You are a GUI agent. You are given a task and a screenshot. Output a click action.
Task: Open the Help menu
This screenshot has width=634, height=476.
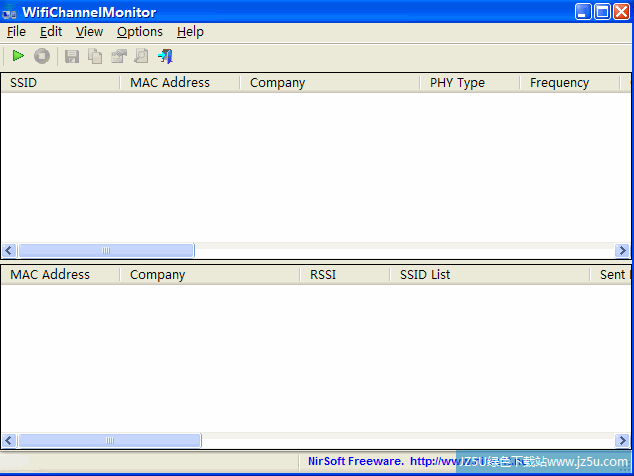click(x=190, y=32)
